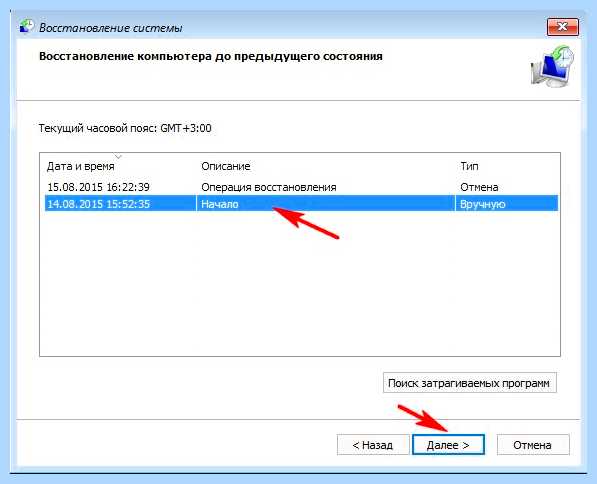Continue with 'Далее >' button
597x484 pixels.
[448, 445]
